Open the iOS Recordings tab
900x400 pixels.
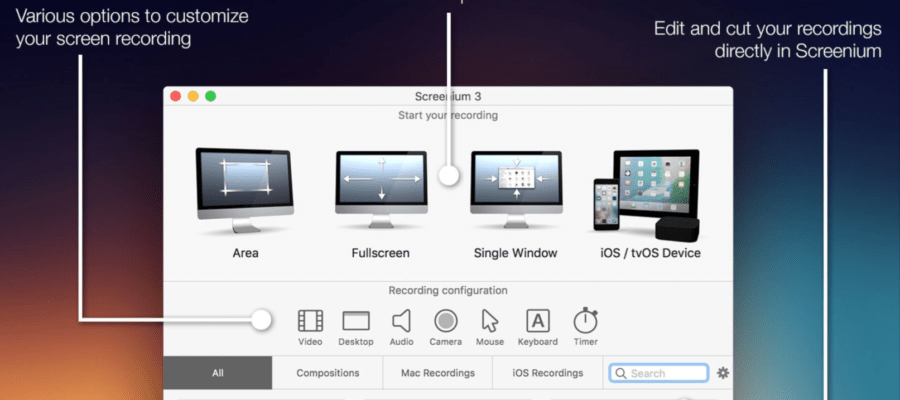pos(548,373)
